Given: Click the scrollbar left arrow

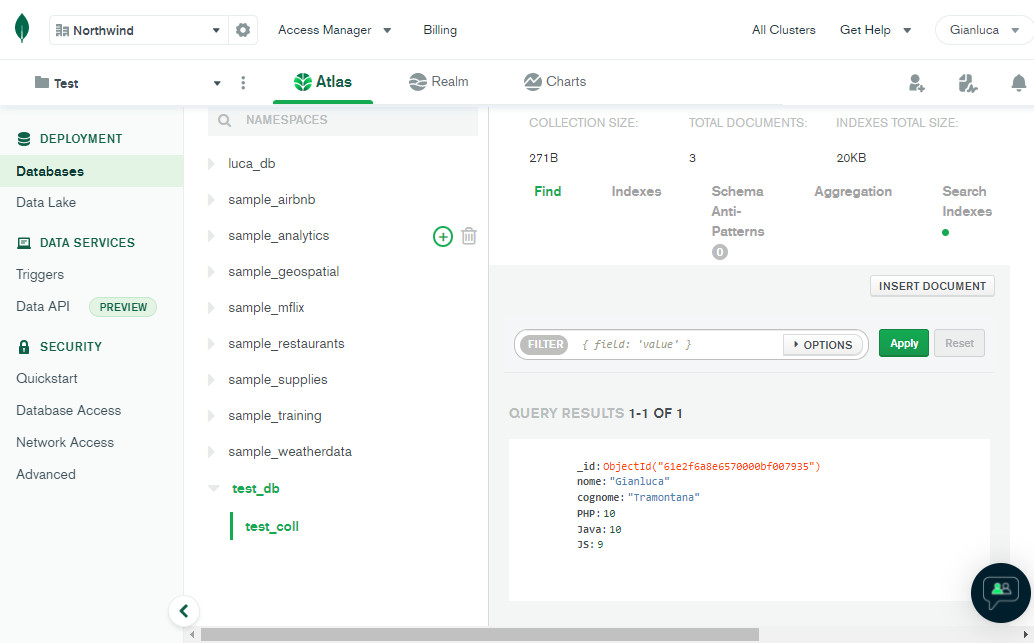Looking at the screenshot, I should (x=192, y=634).
